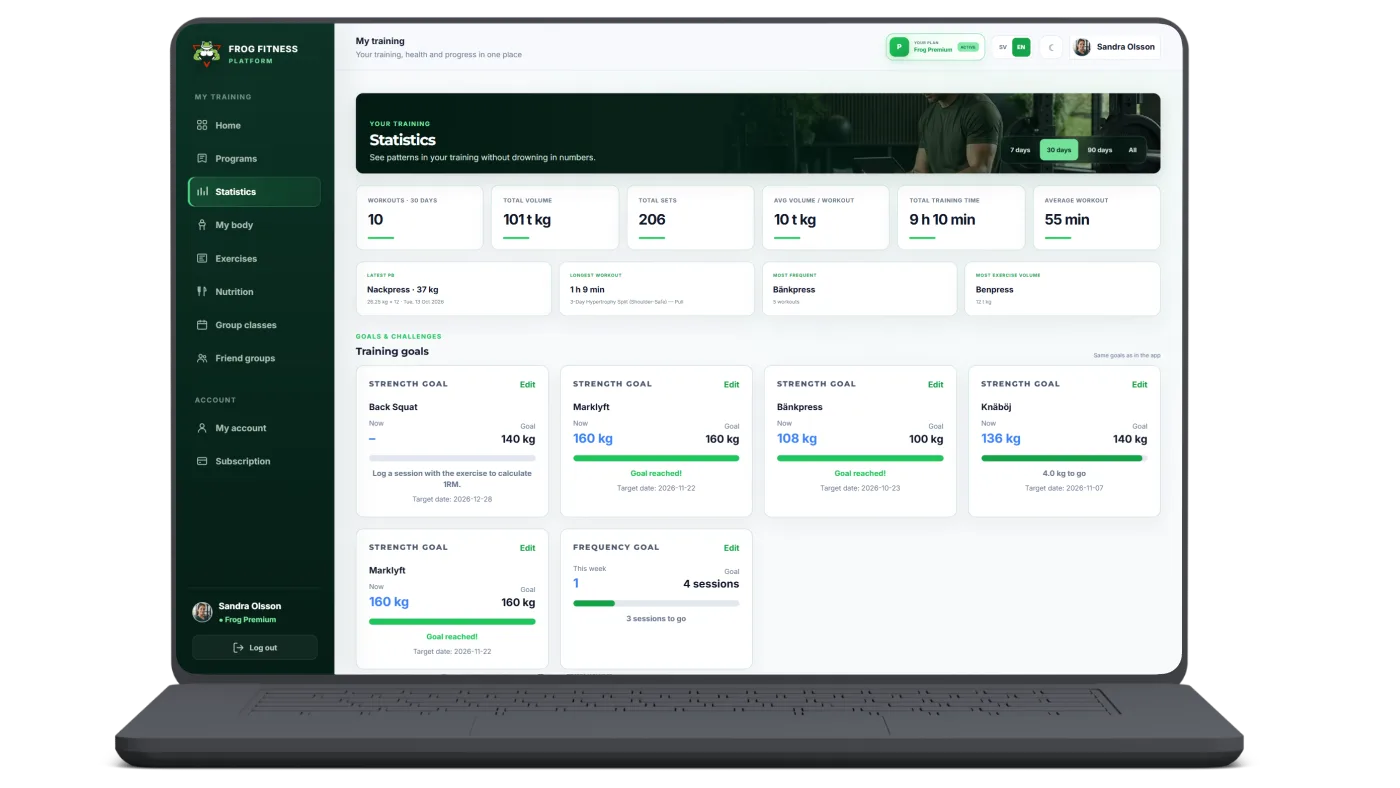Switch to the 90 days range
Screen dimensions: 1400x788
[1099, 150]
